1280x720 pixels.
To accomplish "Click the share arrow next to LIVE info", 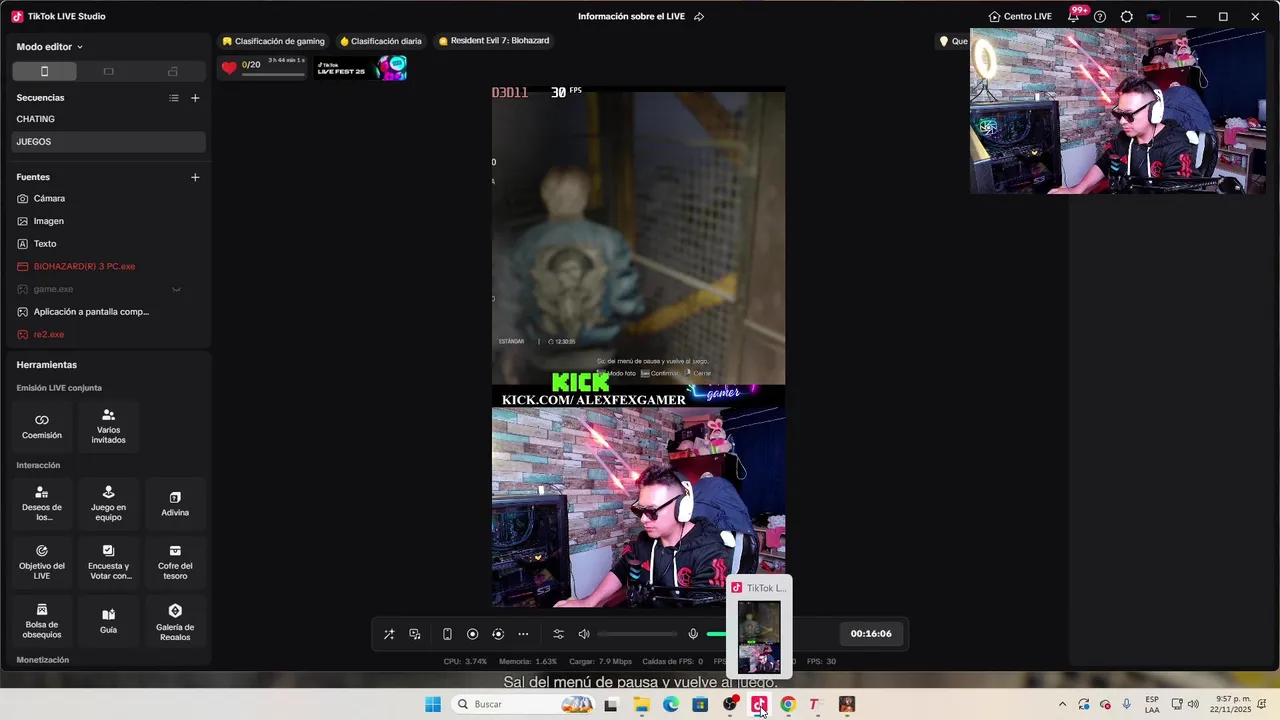I will pyautogui.click(x=699, y=16).
